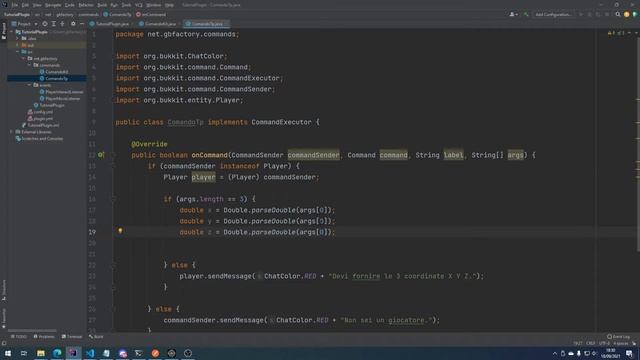640x360 pixels.
Task: Click the Project panel horizontal scrollbar
Action: click(32, 330)
